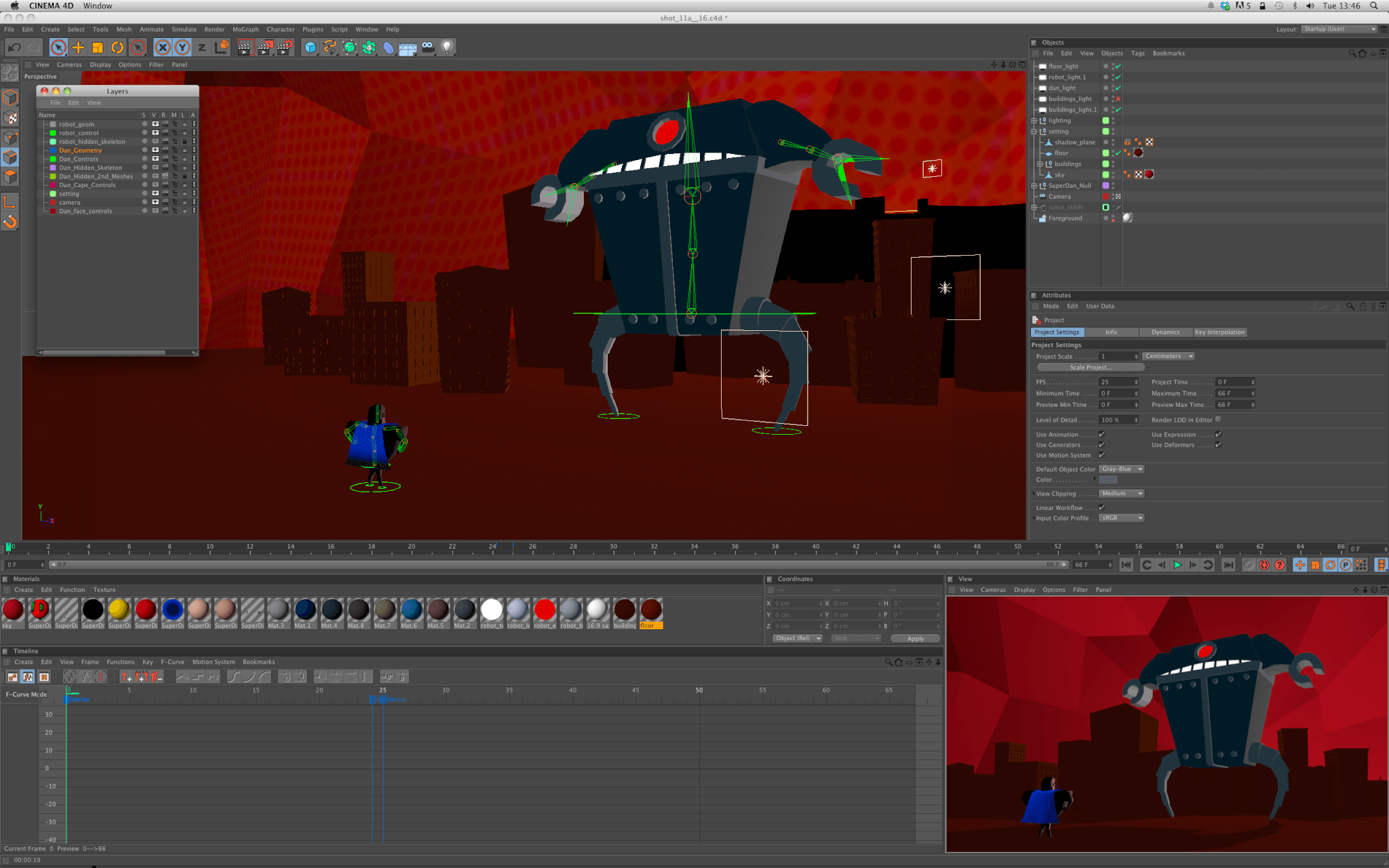Select the Rotate tool
This screenshot has height=868, width=1389.
(x=117, y=47)
